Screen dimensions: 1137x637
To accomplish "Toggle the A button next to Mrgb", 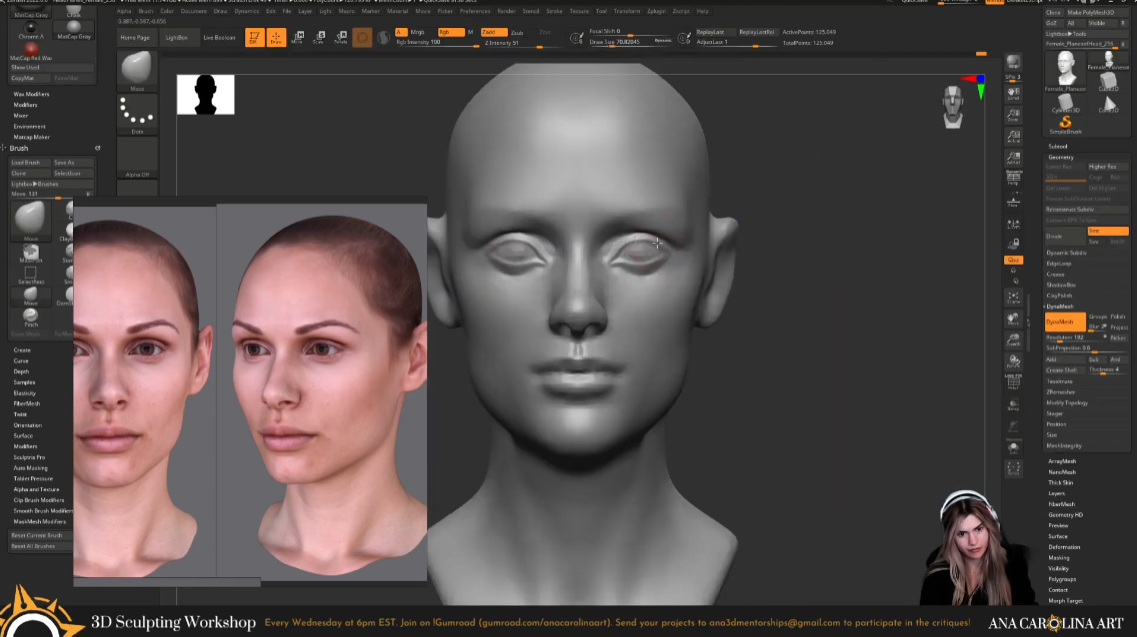I will 401,32.
